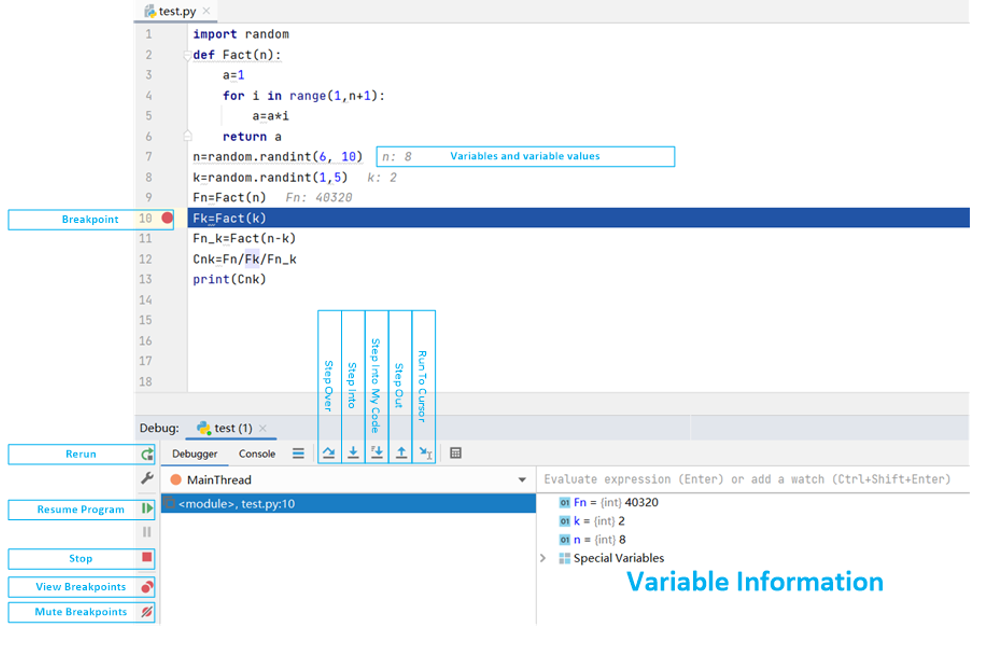This screenshot has height=647, width=983.
Task: Open the MainThread frames dropdown
Action: click(x=522, y=479)
